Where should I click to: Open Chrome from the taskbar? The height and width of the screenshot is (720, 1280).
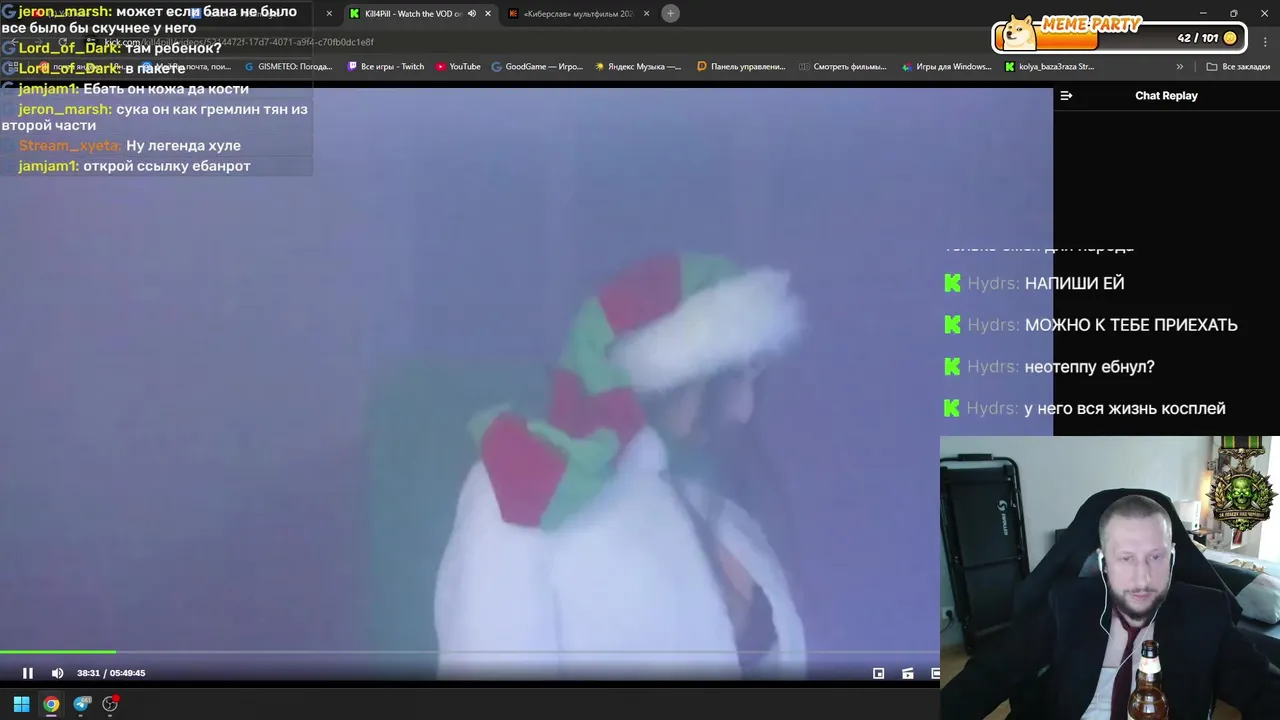click(x=51, y=704)
